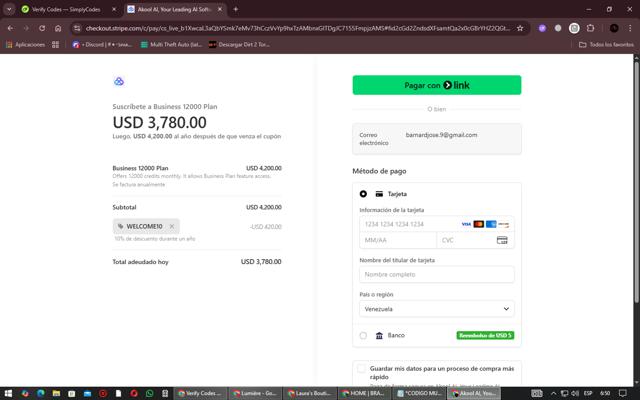The height and width of the screenshot is (400, 640).
Task: Open Todos los favoritos folder
Action: [607, 44]
